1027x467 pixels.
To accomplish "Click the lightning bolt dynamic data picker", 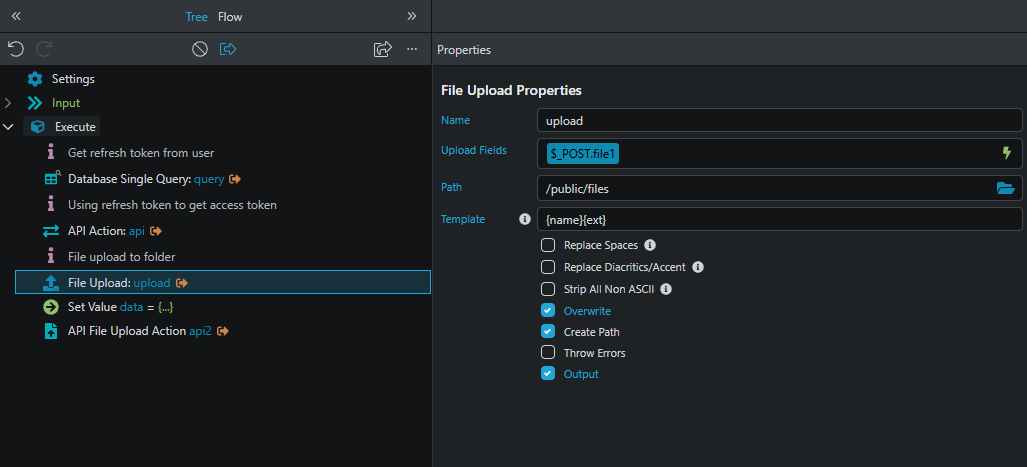I will pos(1006,153).
